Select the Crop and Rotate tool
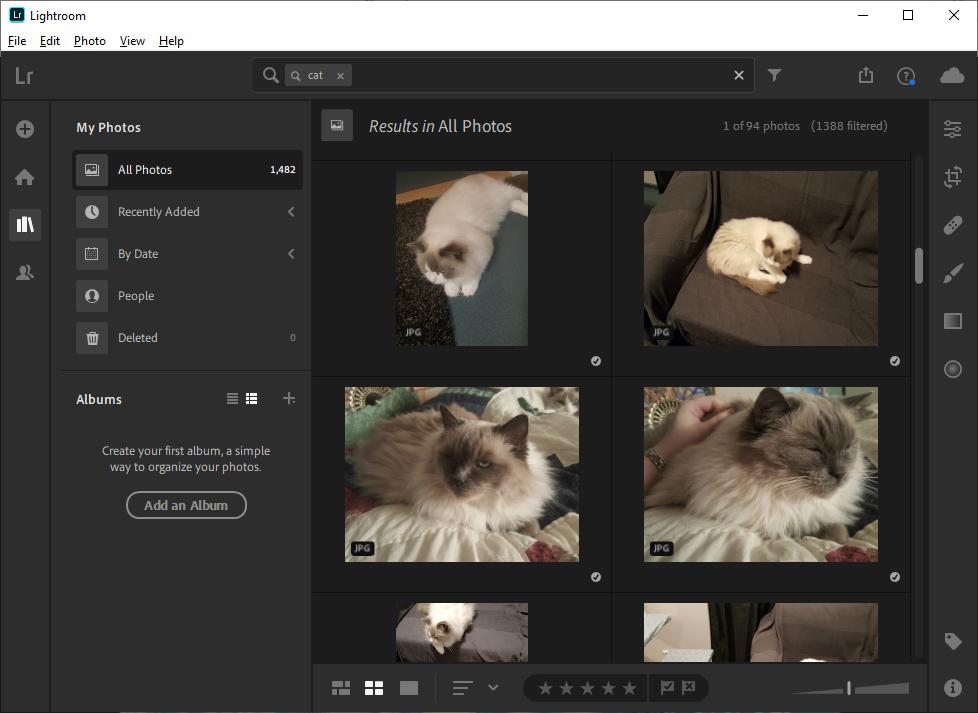 click(x=952, y=177)
